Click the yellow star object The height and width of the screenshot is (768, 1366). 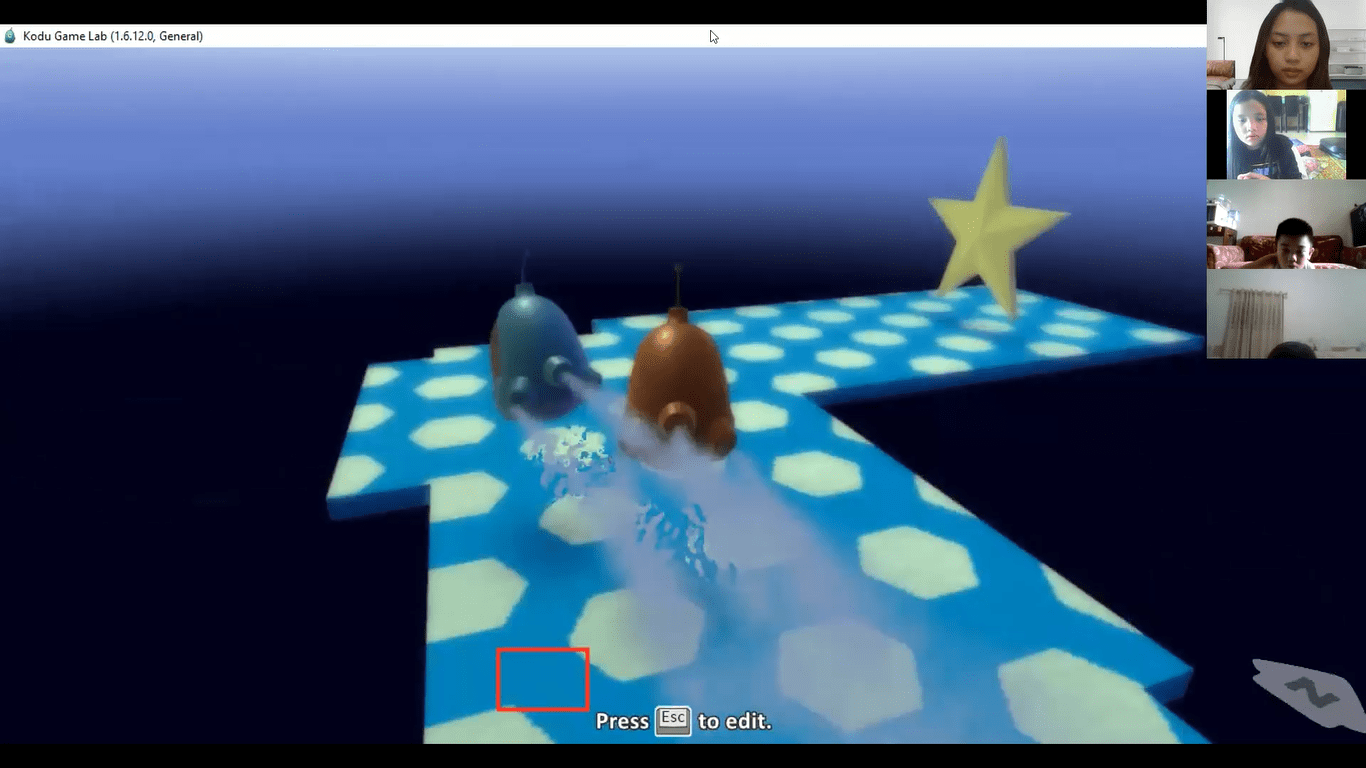click(997, 227)
